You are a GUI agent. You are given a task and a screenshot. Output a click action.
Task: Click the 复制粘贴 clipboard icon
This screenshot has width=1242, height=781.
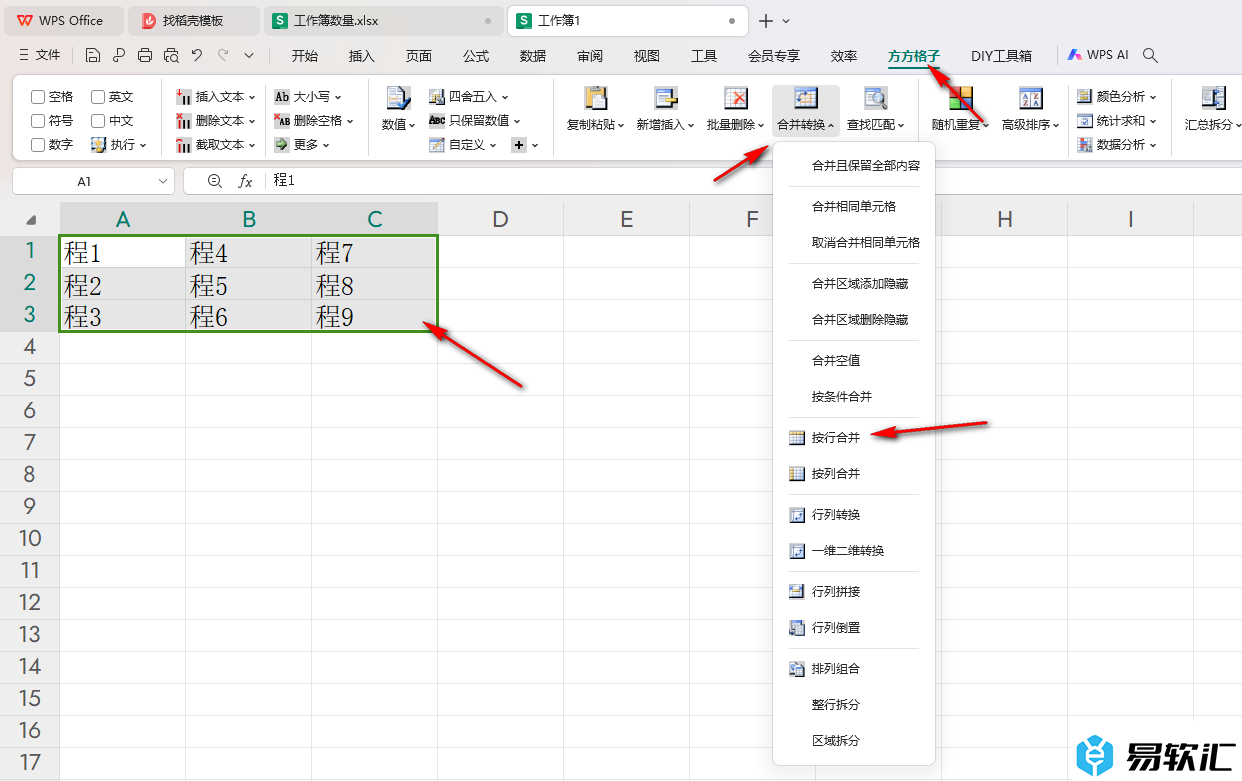tap(596, 98)
